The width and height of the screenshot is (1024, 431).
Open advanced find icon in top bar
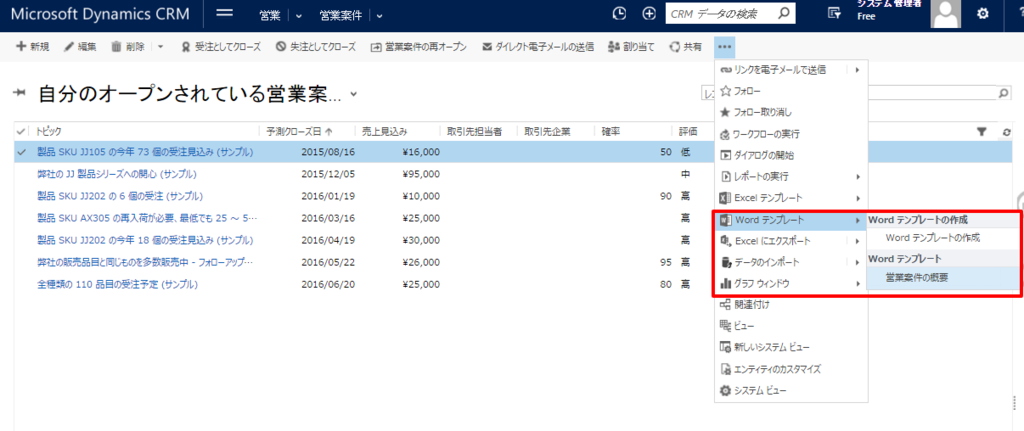834,14
